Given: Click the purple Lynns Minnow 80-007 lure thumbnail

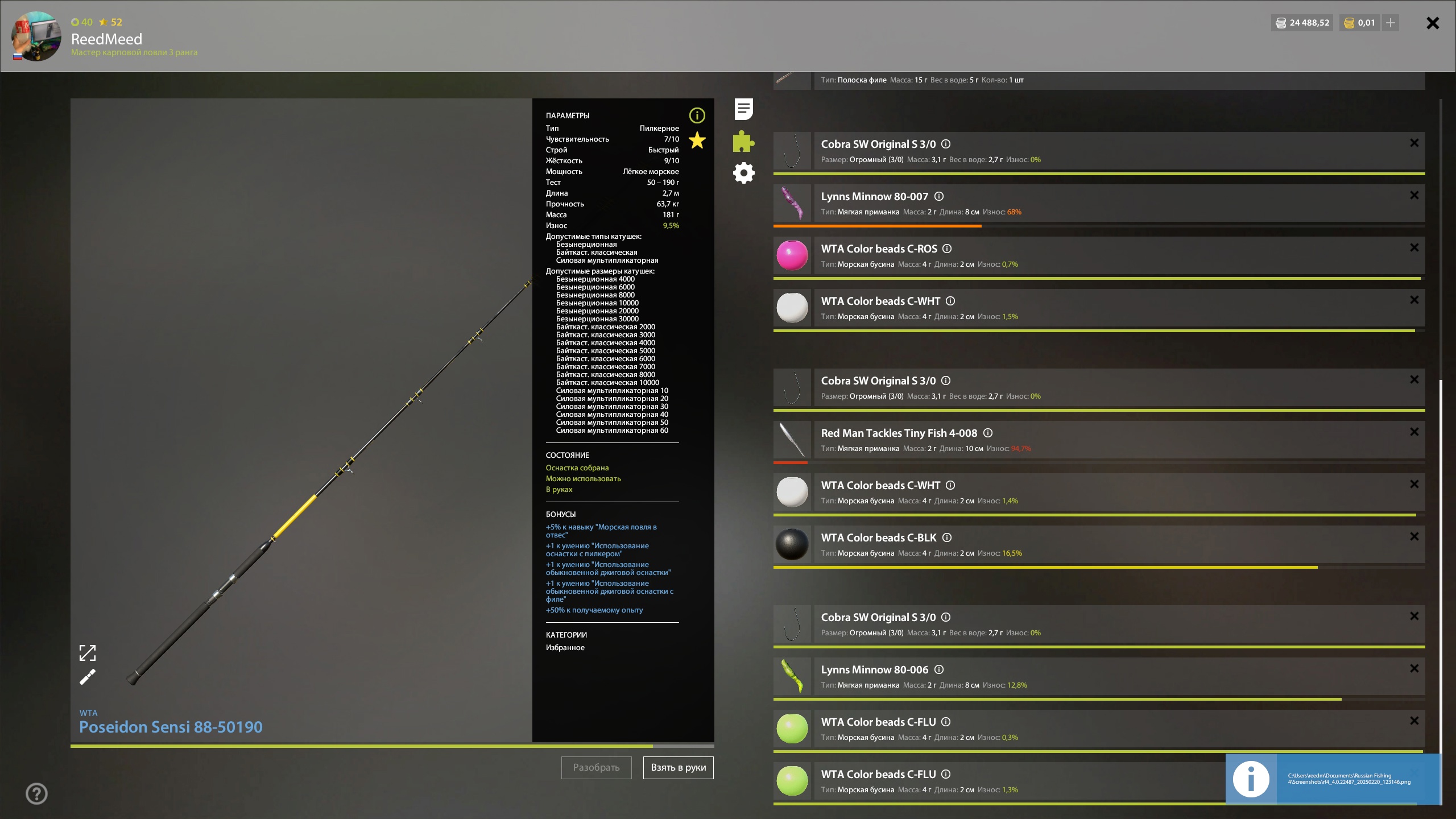Looking at the screenshot, I should [792, 203].
